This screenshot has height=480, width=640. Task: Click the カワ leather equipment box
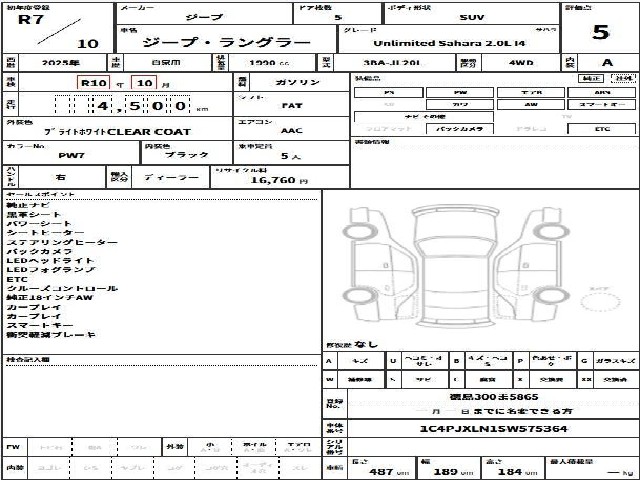coord(460,104)
